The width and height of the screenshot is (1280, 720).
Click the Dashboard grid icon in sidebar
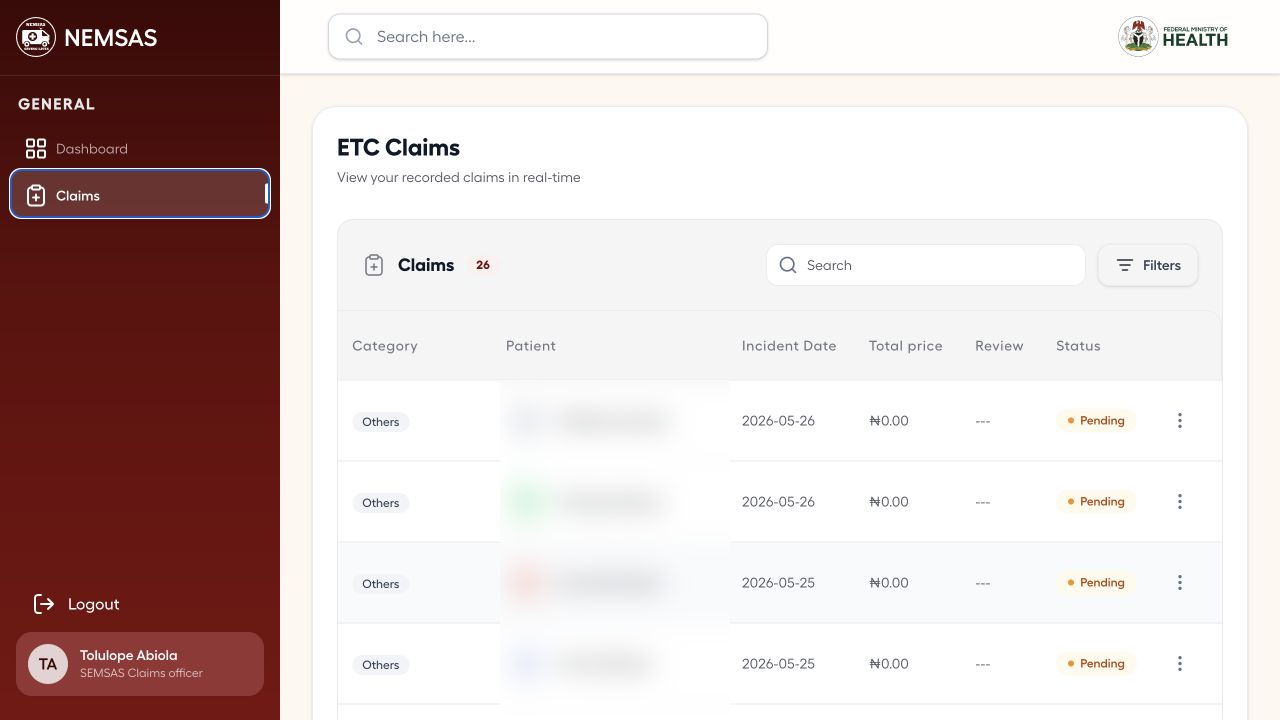(x=36, y=149)
